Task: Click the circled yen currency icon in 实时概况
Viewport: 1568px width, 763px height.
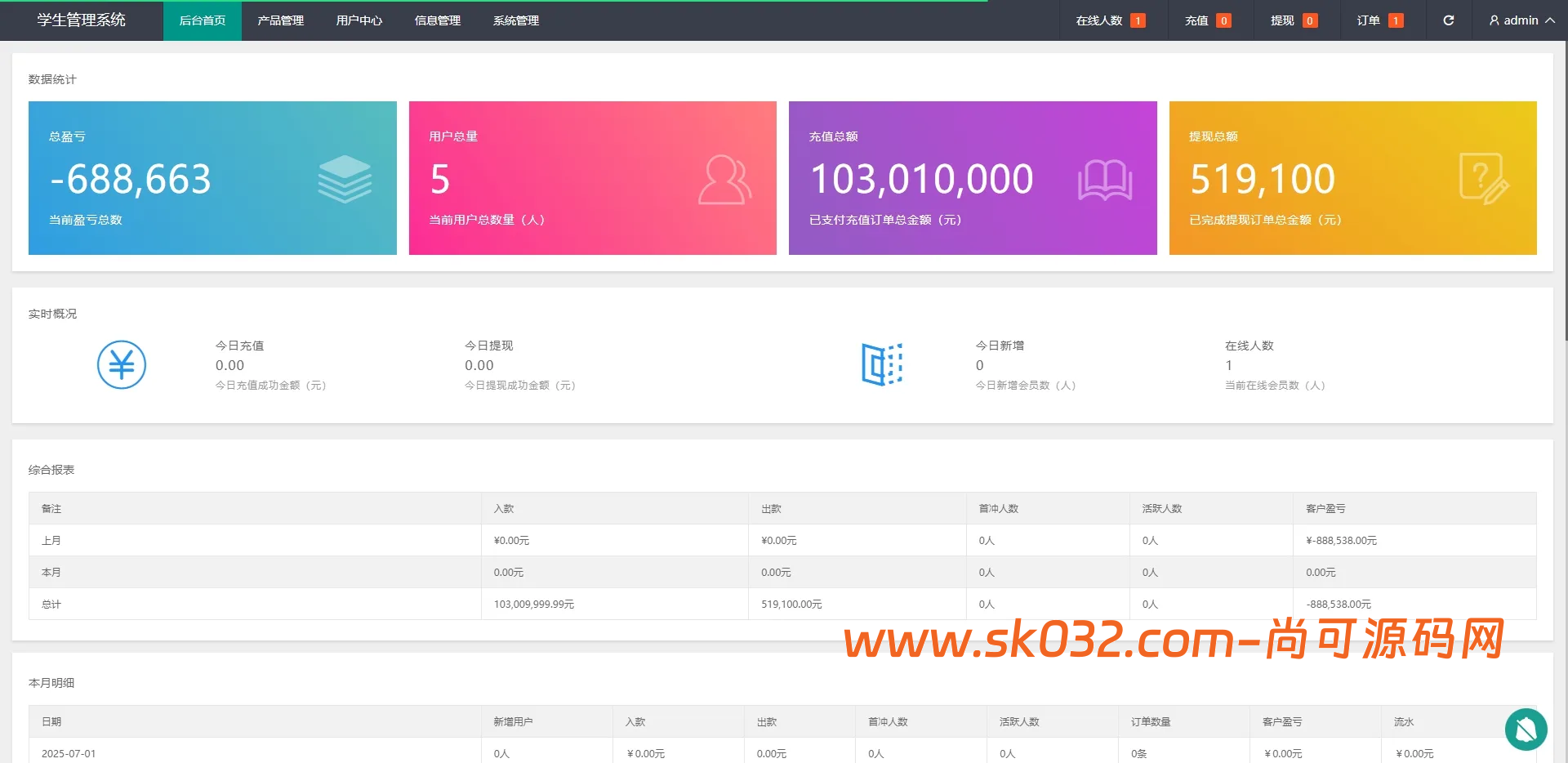Action: click(121, 365)
